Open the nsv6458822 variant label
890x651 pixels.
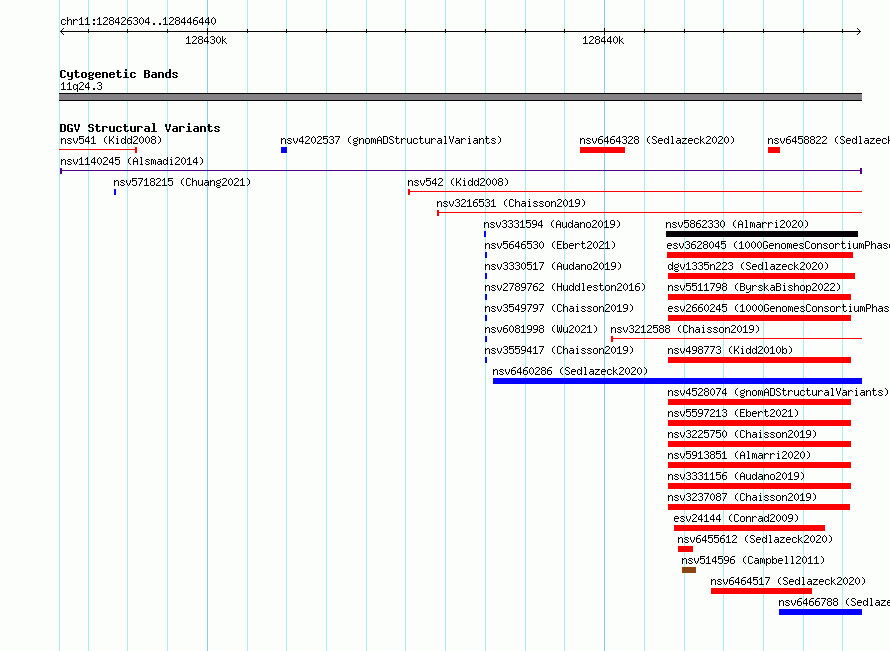click(828, 140)
